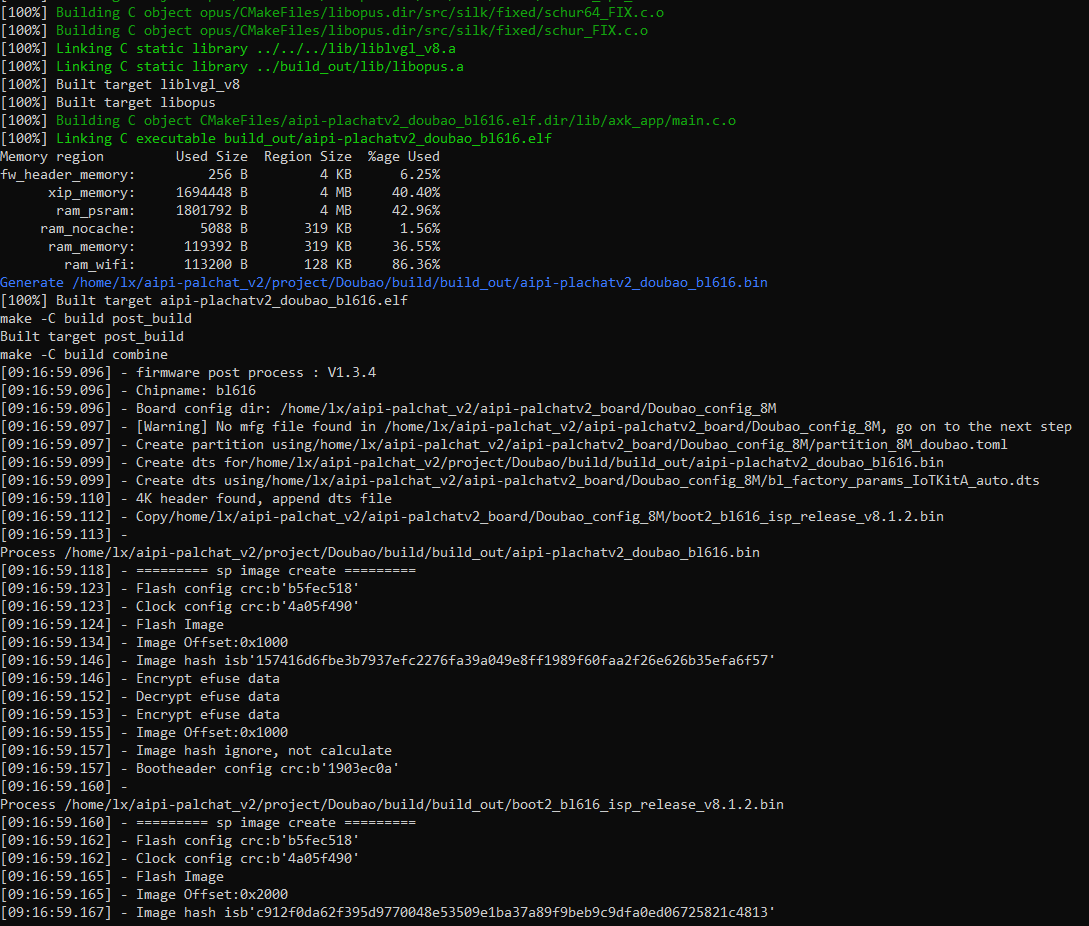Image resolution: width=1089 pixels, height=926 pixels.
Task: Click the Linking C executable elf line
Action: (276, 138)
